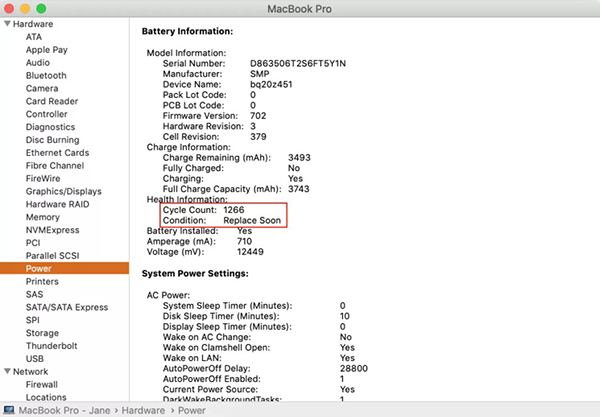This screenshot has height=417, width=600.
Task: Open Storage information
Action: 42,333
